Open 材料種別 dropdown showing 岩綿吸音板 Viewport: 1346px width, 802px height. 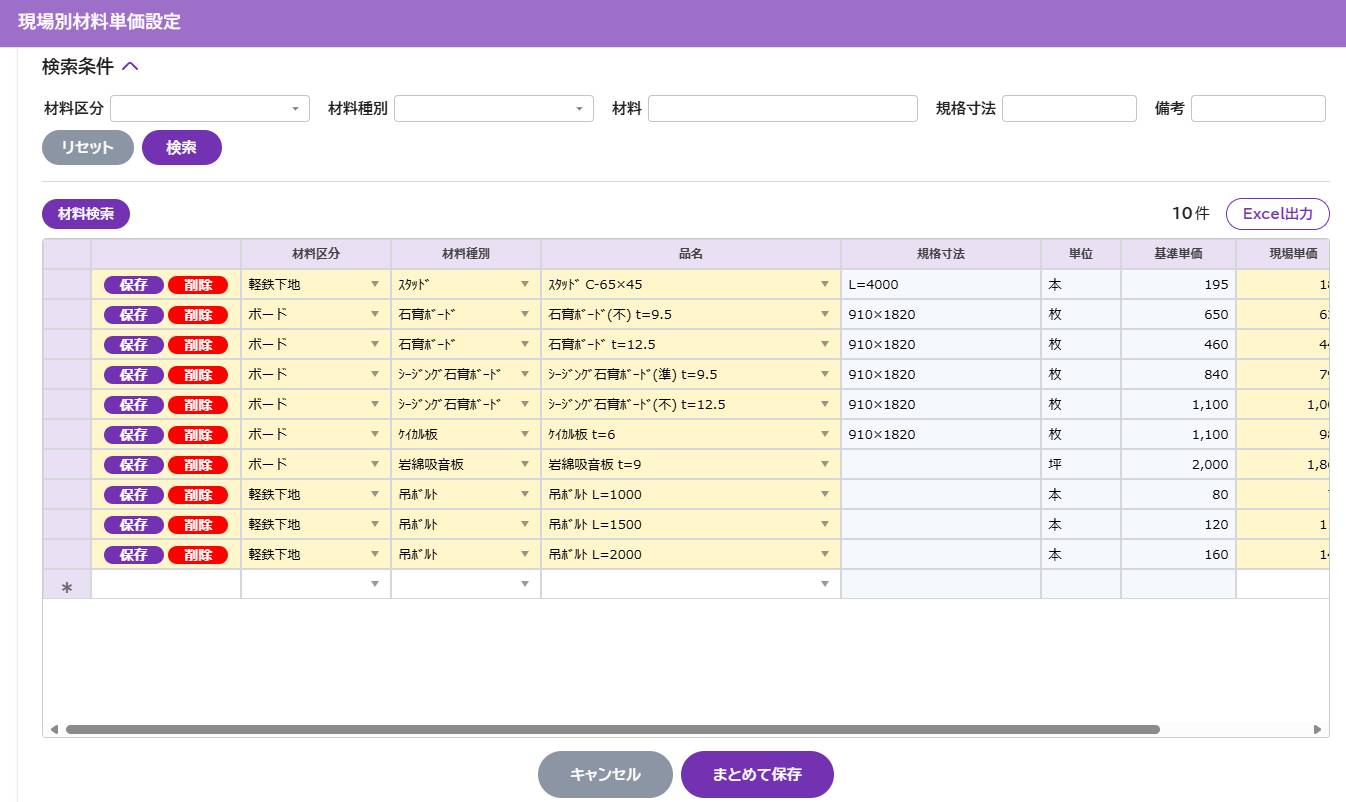pos(525,465)
